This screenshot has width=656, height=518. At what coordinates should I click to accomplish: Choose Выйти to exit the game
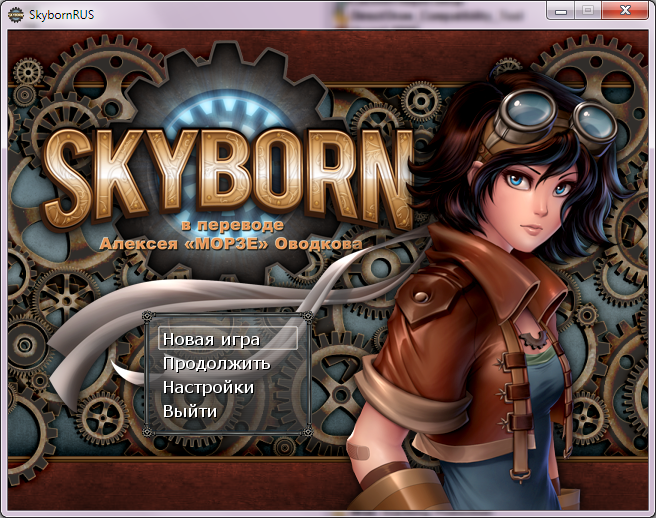[190, 411]
